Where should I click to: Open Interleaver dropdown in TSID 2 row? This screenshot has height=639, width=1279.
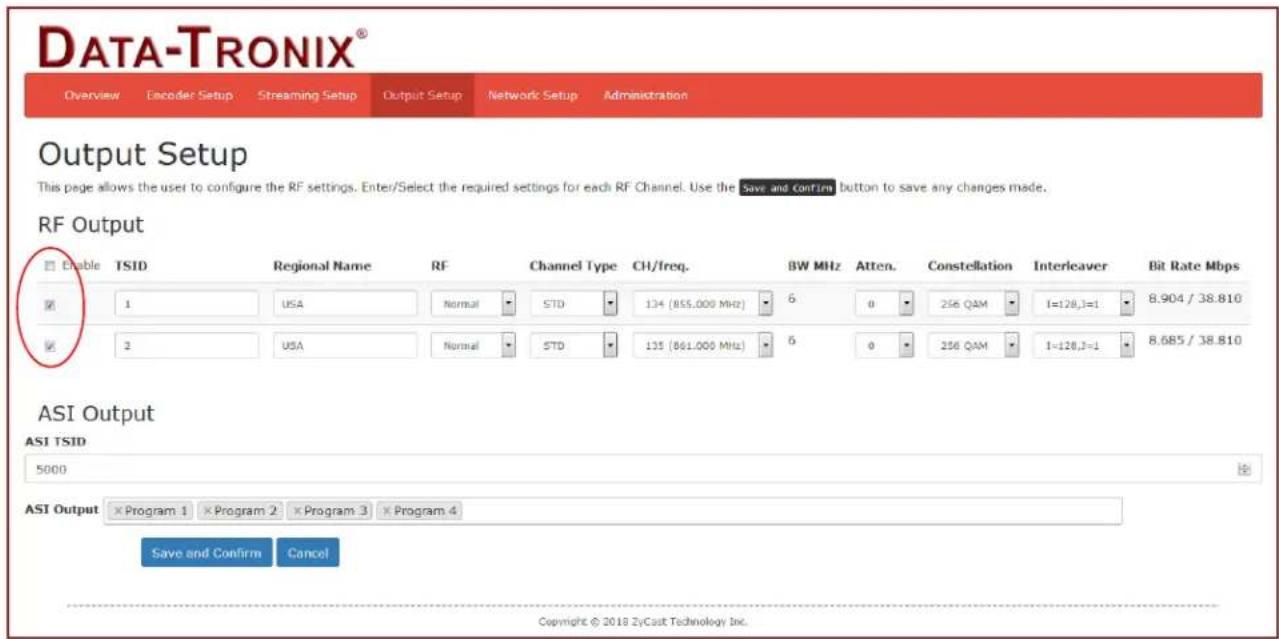click(1084, 345)
